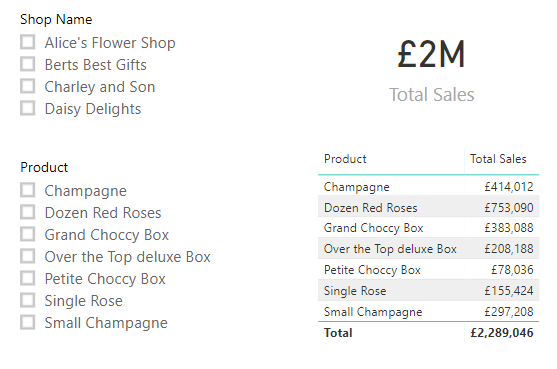
Task: Filter by Dozen Red Roses checkbox
Action: click(27, 212)
